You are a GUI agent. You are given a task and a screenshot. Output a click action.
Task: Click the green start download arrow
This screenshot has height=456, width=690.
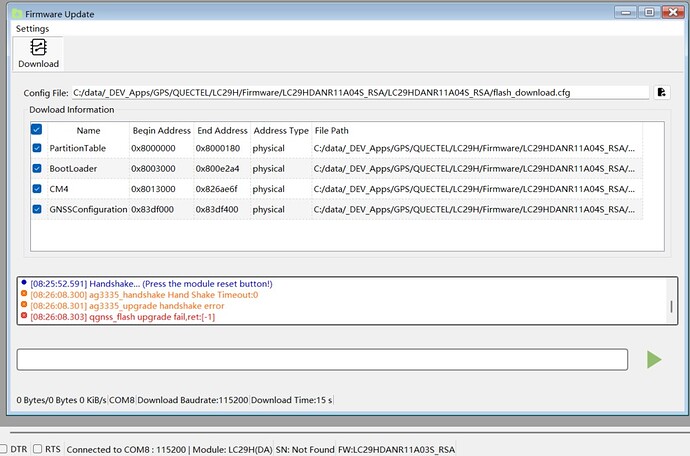(654, 359)
